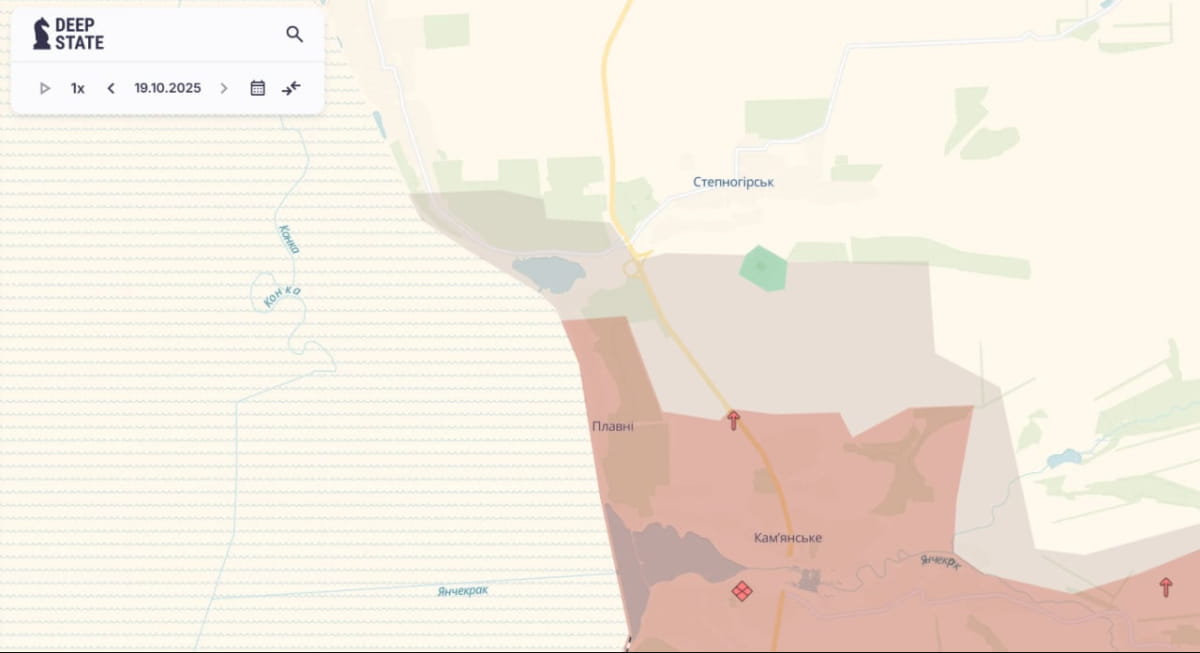Open the calendar date picker
1200x653 pixels.
tap(257, 88)
